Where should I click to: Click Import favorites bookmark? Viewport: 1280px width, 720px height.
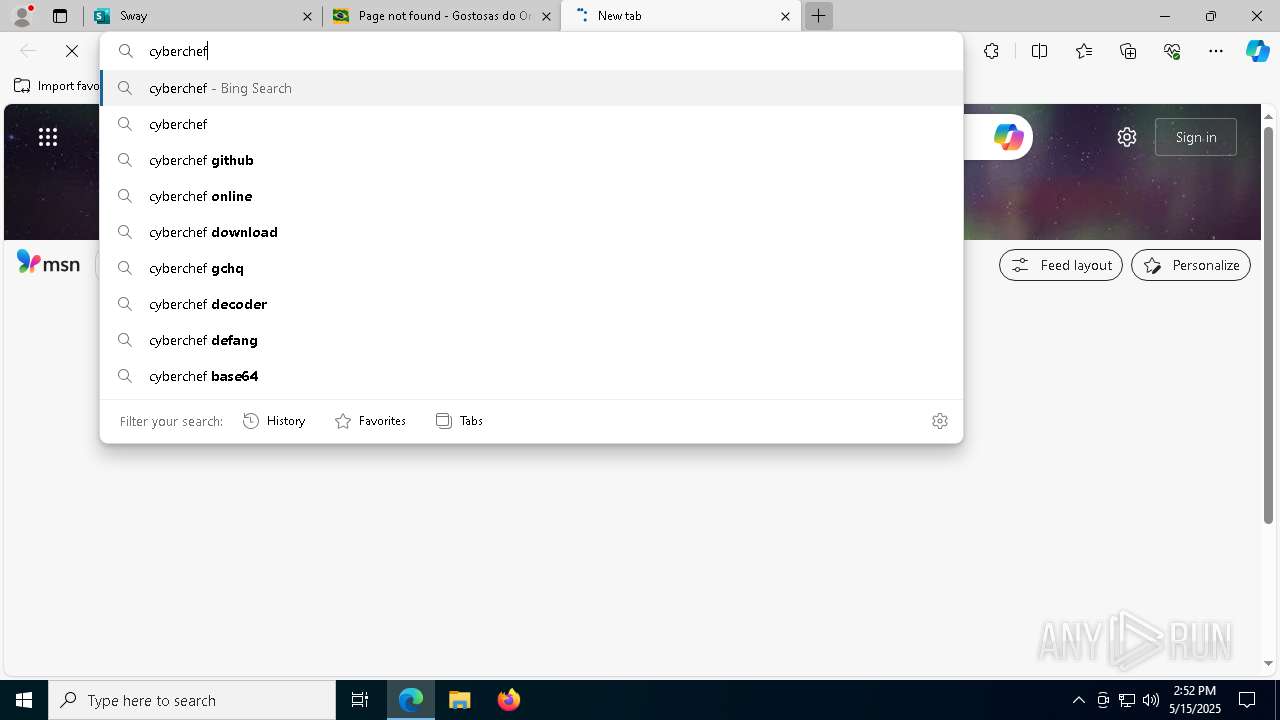pos(57,86)
